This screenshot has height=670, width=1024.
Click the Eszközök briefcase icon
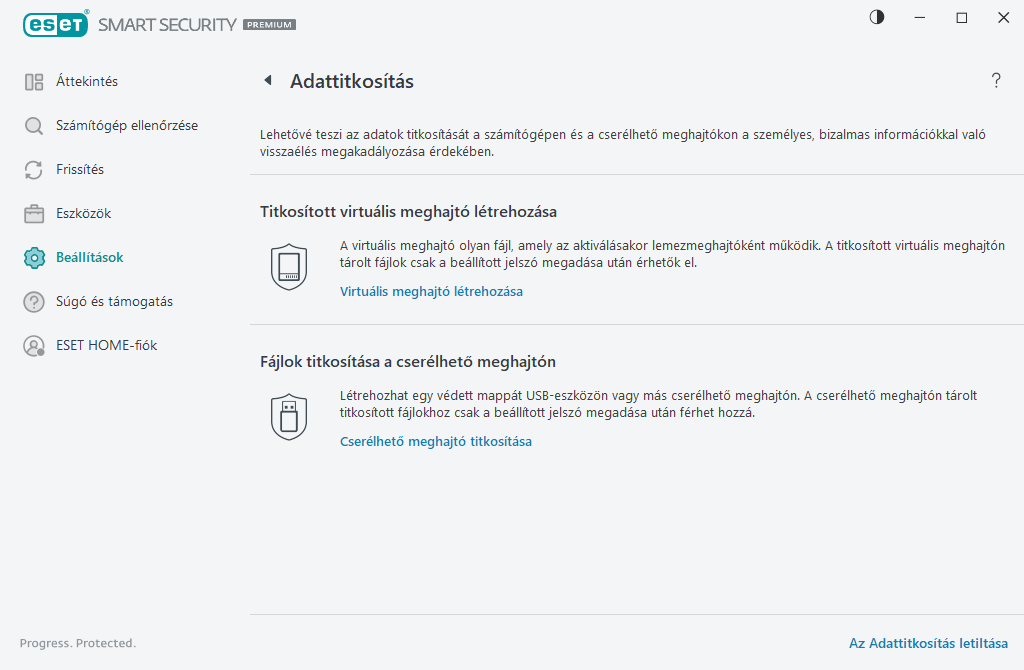34,214
